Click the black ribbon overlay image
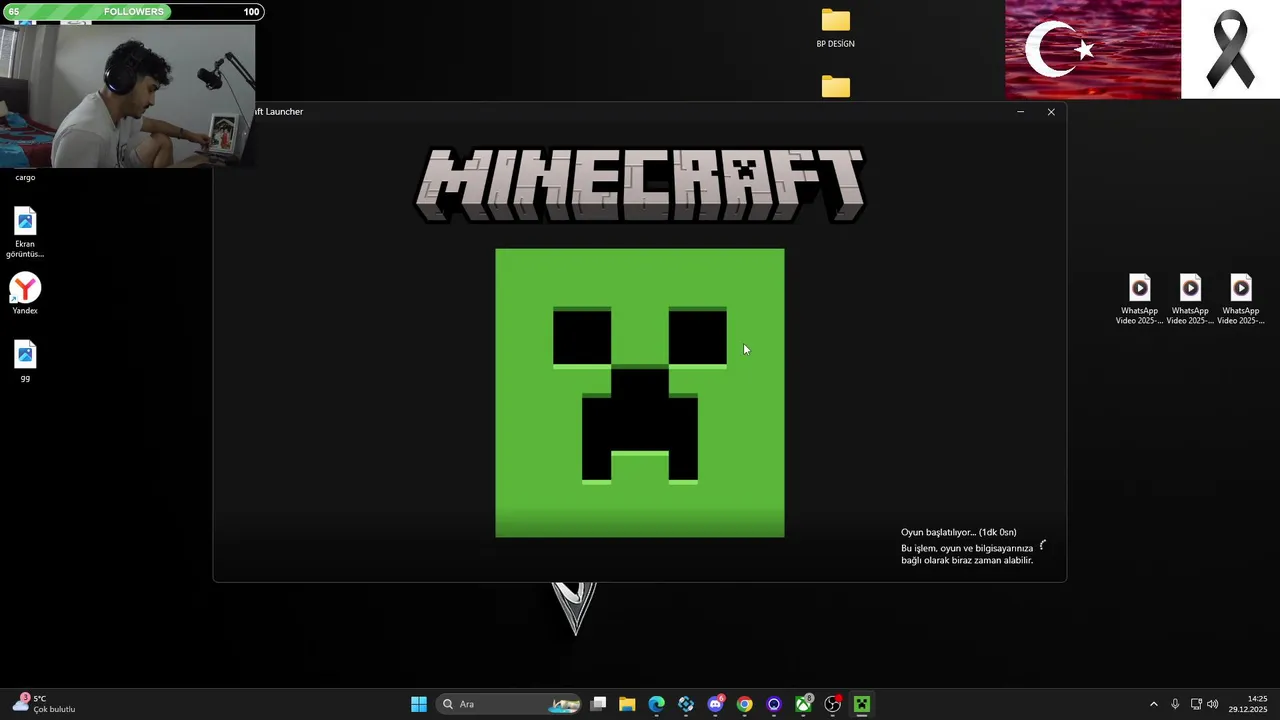Image resolution: width=1280 pixels, height=720 pixels. pyautogui.click(x=1230, y=49)
